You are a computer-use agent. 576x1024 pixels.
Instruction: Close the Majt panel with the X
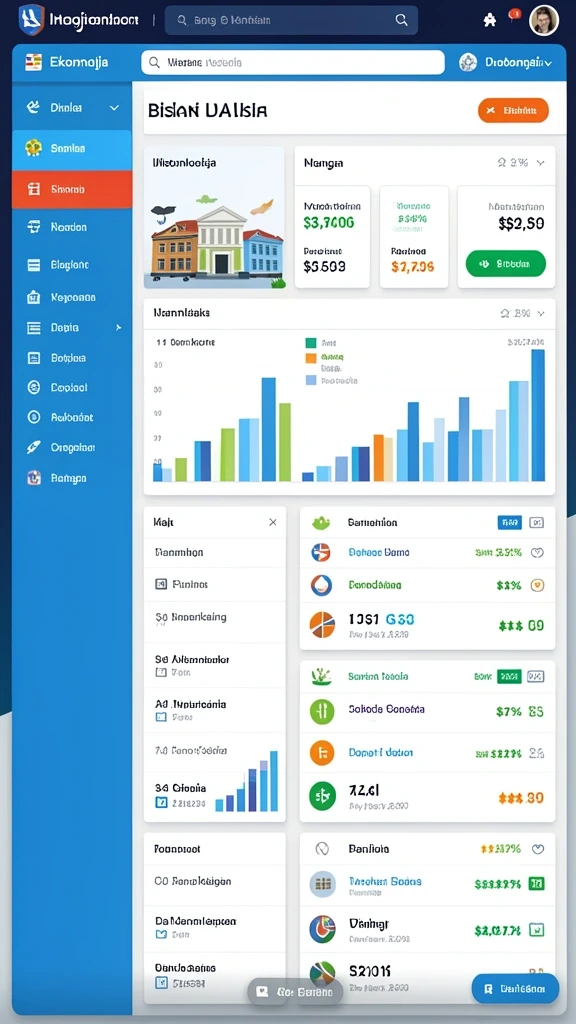tap(273, 522)
